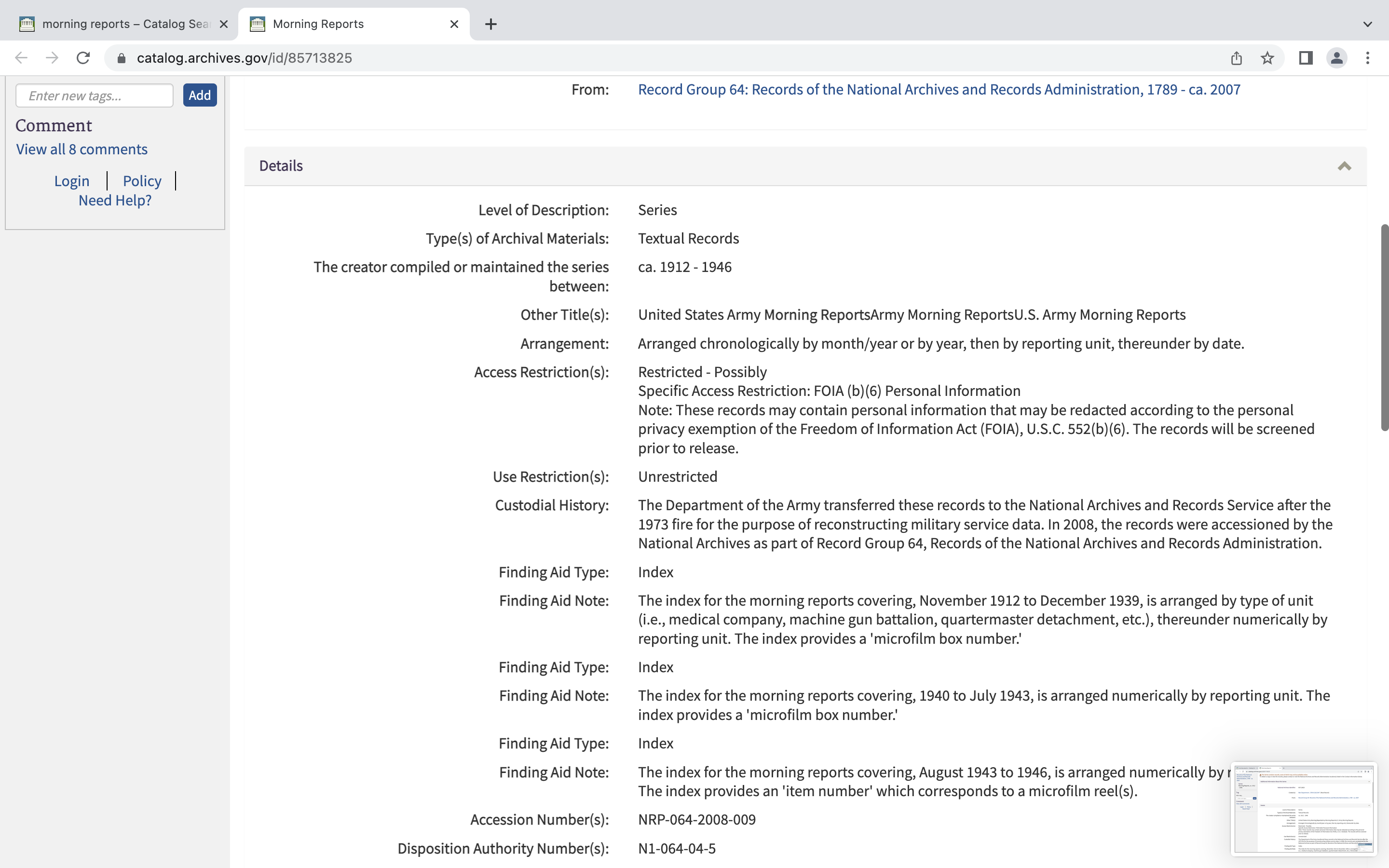Collapse the Details section chevron
This screenshot has height=868, width=1389.
[1344, 166]
